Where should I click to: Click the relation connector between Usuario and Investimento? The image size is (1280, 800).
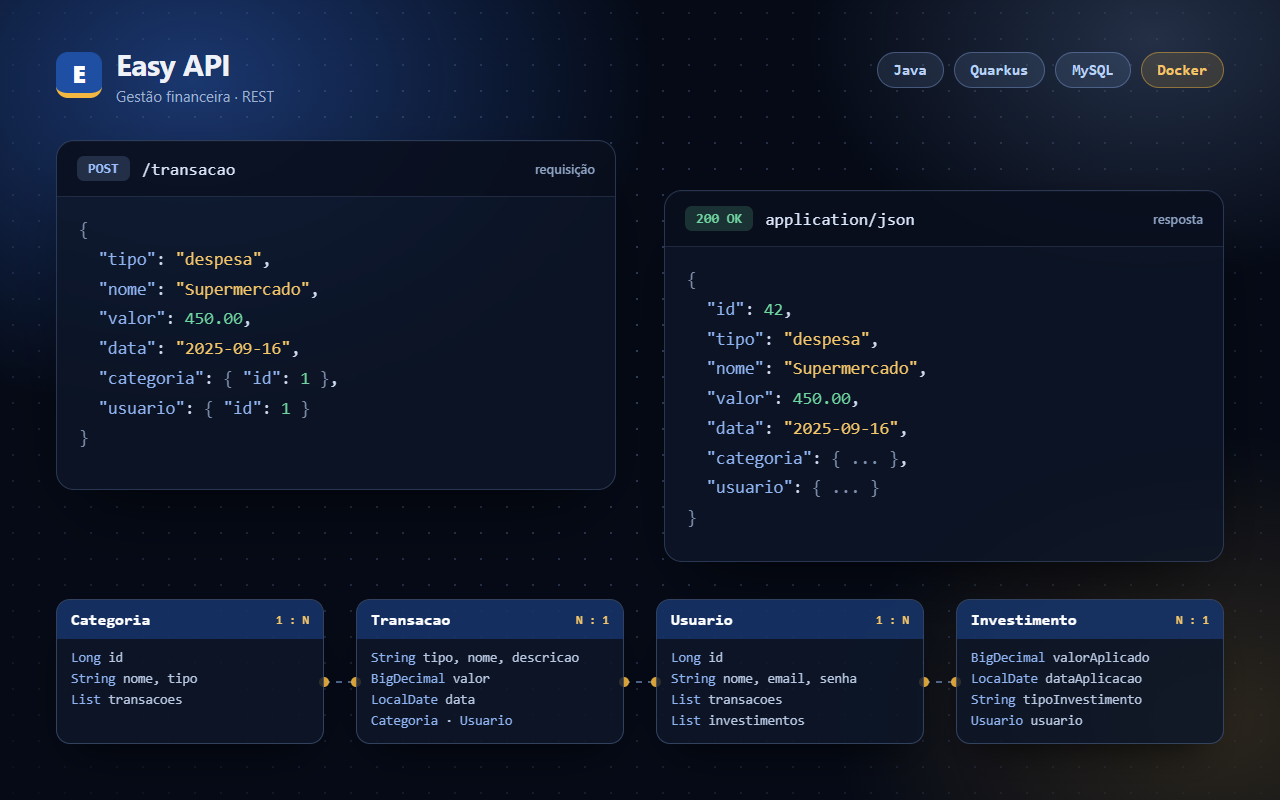click(x=940, y=682)
